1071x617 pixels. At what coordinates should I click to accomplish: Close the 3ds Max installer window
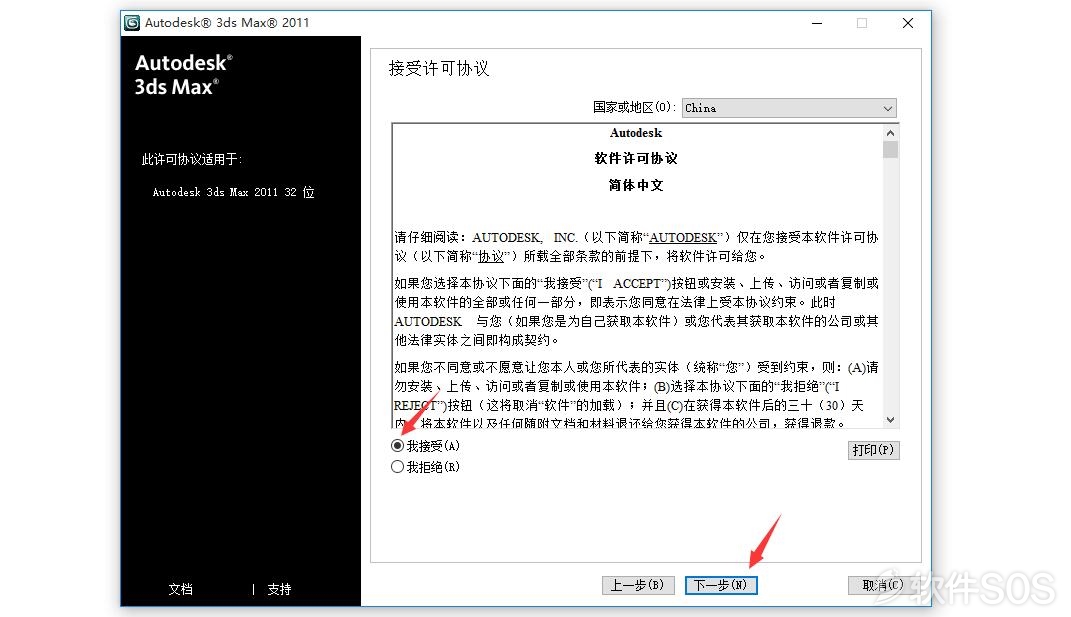click(908, 23)
